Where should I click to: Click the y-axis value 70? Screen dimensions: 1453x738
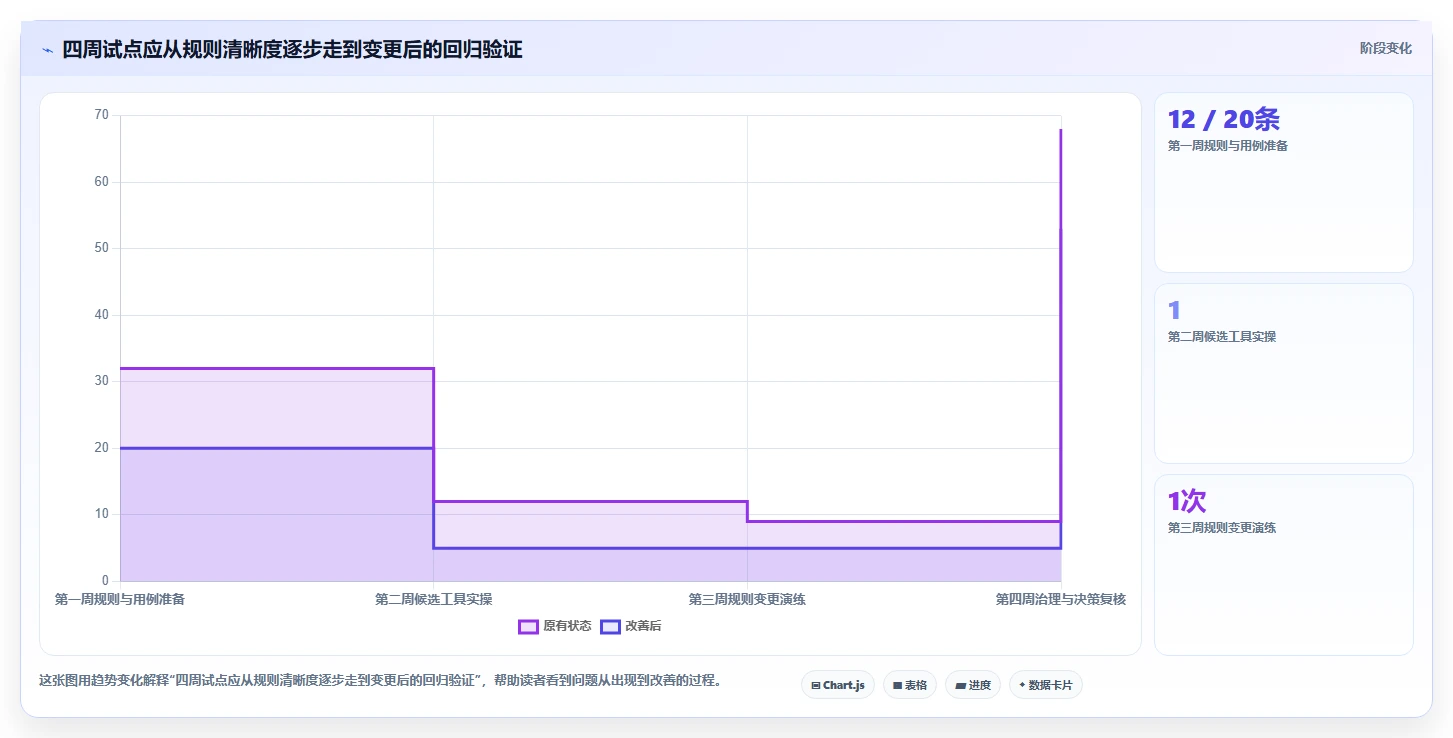(x=102, y=115)
